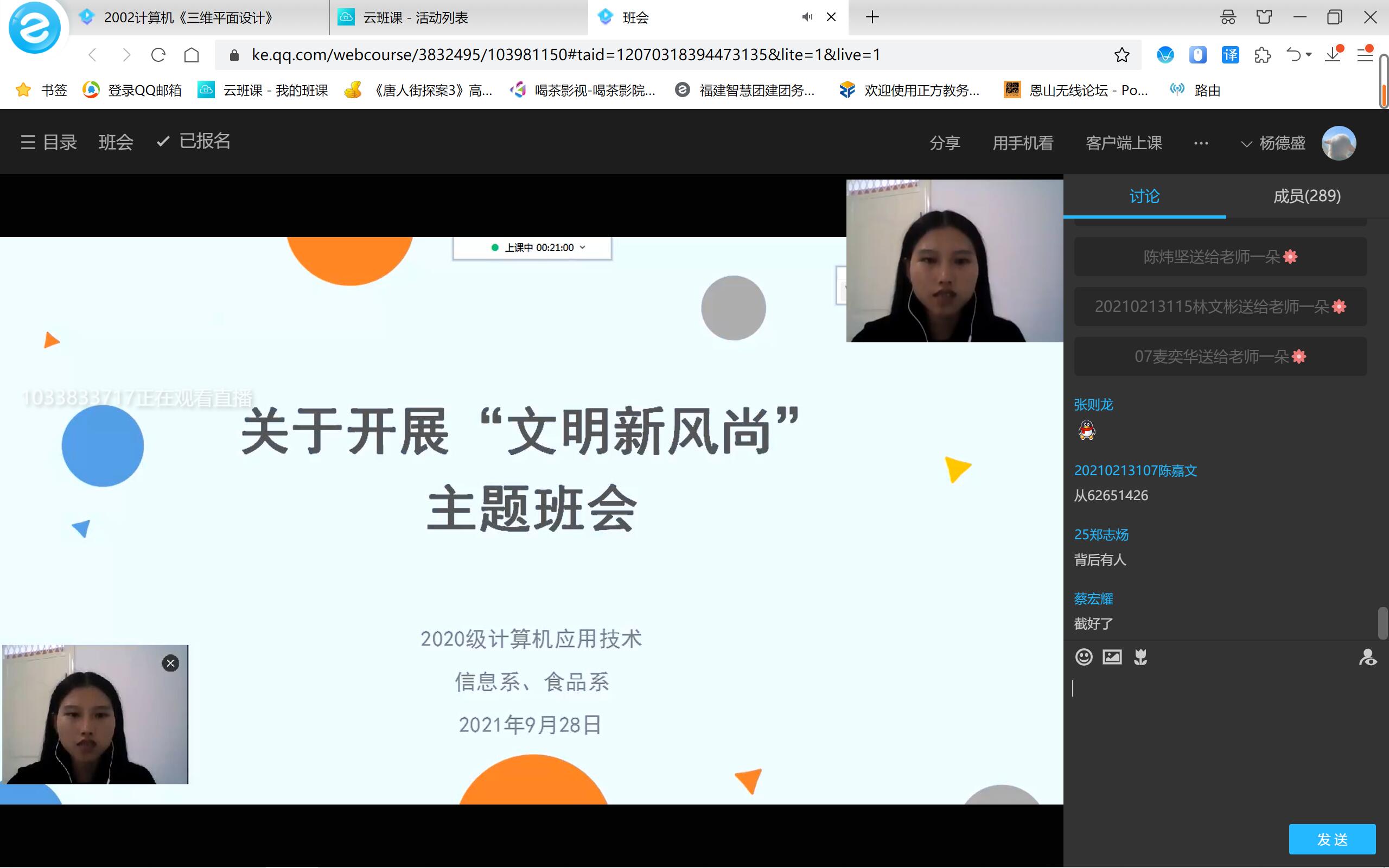The height and width of the screenshot is (868, 1389).
Task: Mute the 班会 tab audio icon
Action: (x=807, y=17)
